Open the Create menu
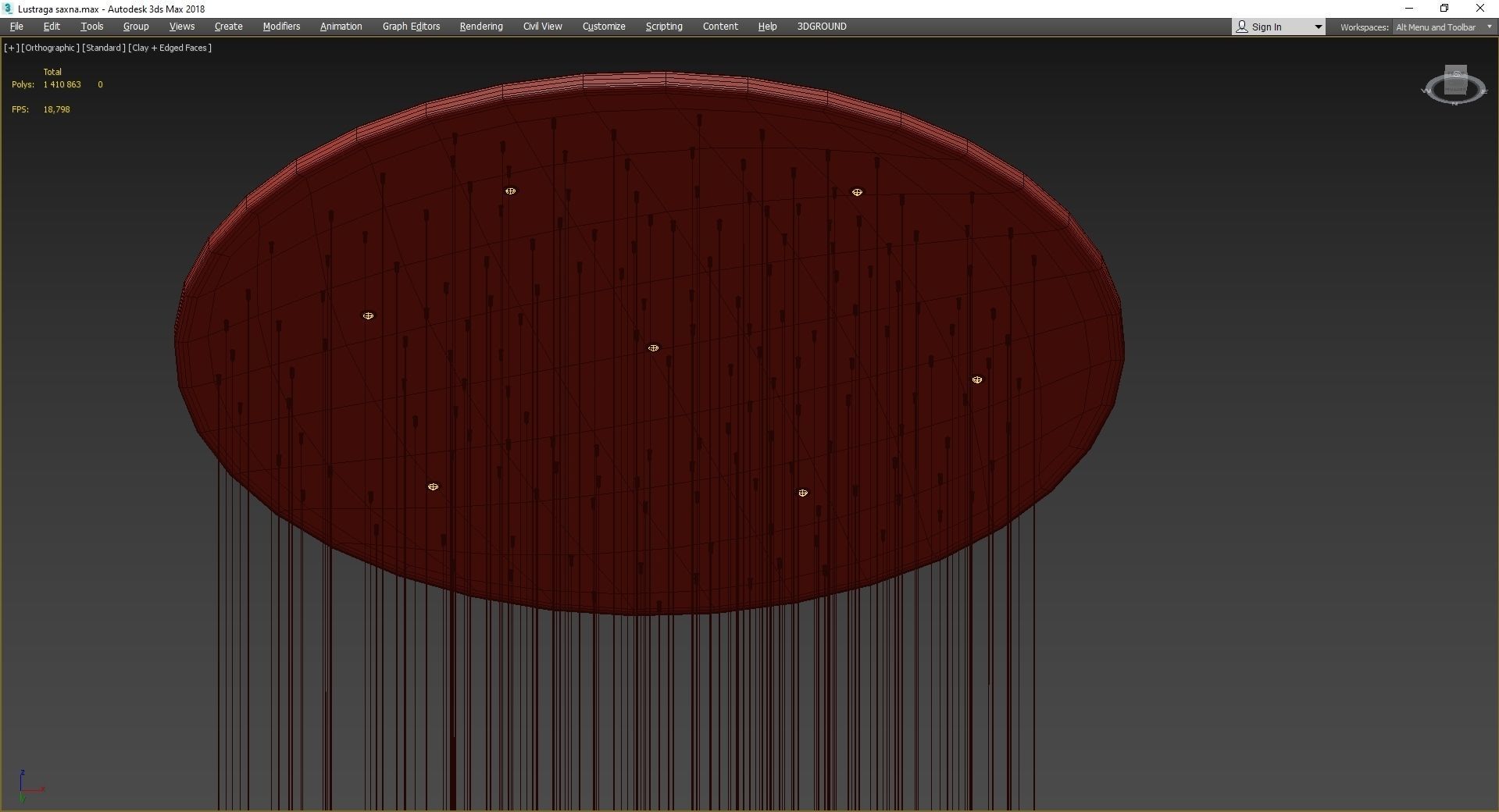Screen dimensions: 1499x812 (x=229, y=27)
